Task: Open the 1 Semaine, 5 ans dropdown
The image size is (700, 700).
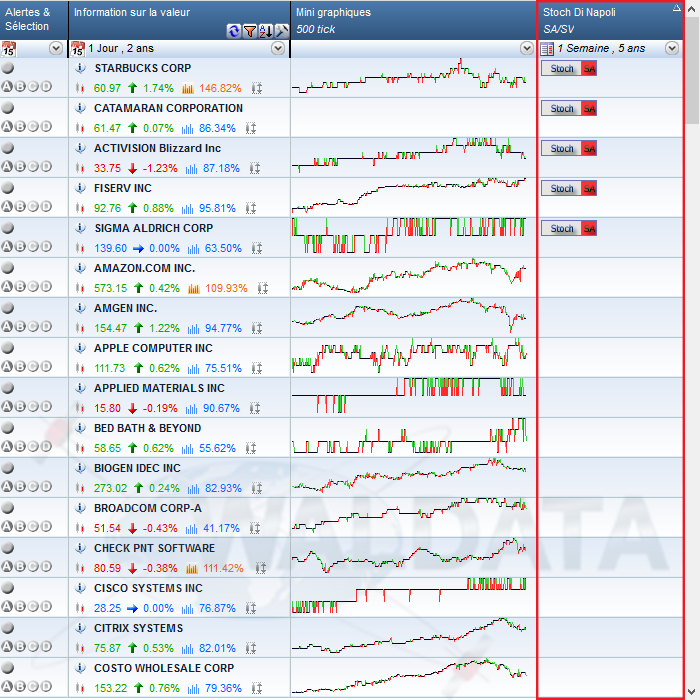Action: 672,48
